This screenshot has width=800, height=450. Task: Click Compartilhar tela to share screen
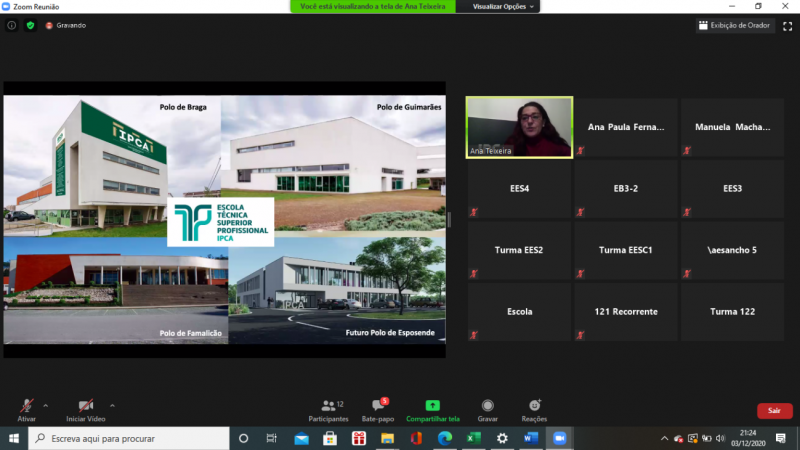coord(433,410)
